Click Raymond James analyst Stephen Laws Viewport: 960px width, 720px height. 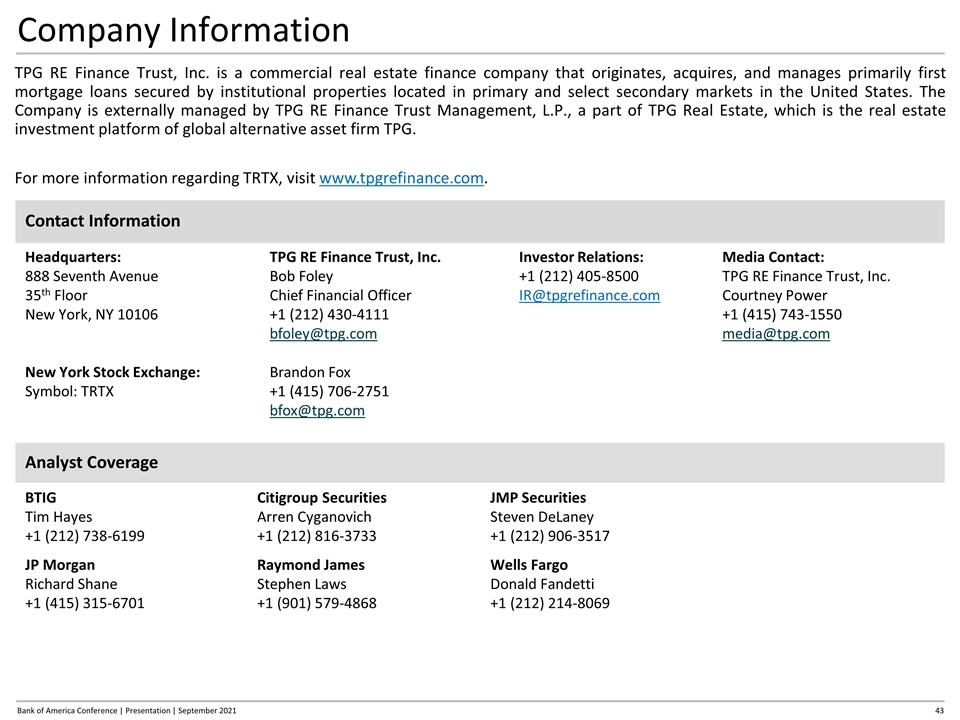(301, 584)
